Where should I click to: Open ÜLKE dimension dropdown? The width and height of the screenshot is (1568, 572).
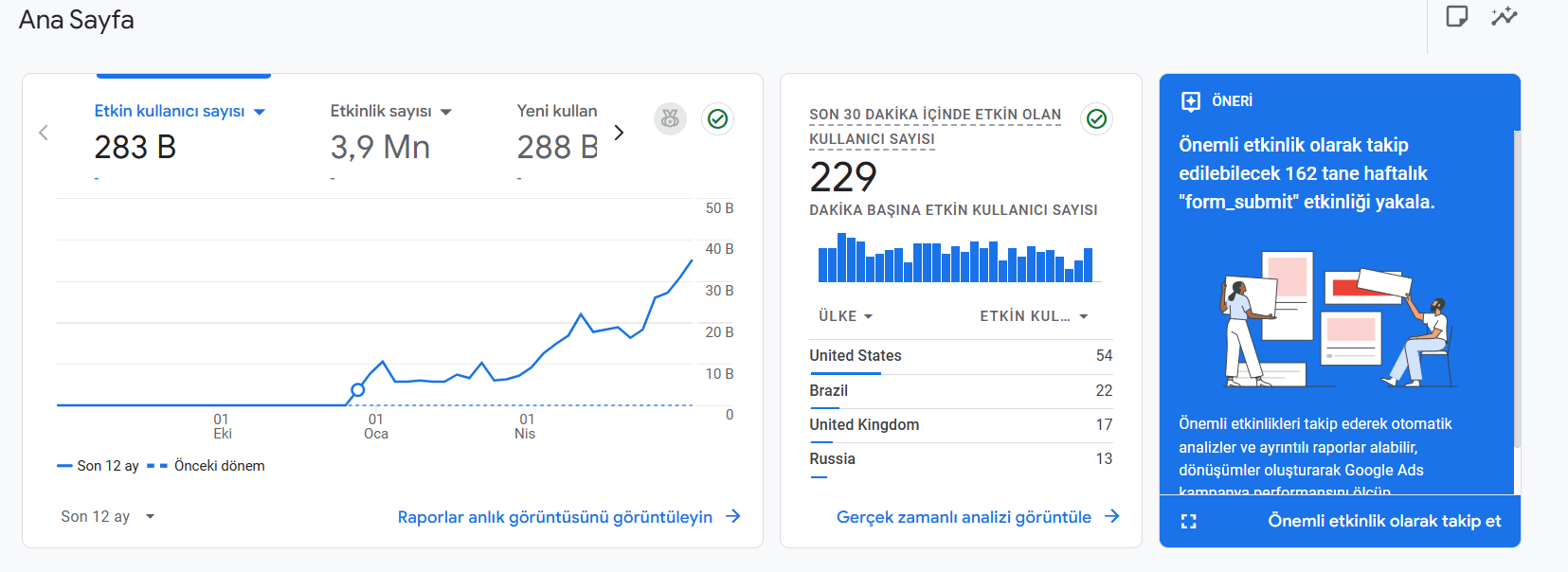(846, 316)
